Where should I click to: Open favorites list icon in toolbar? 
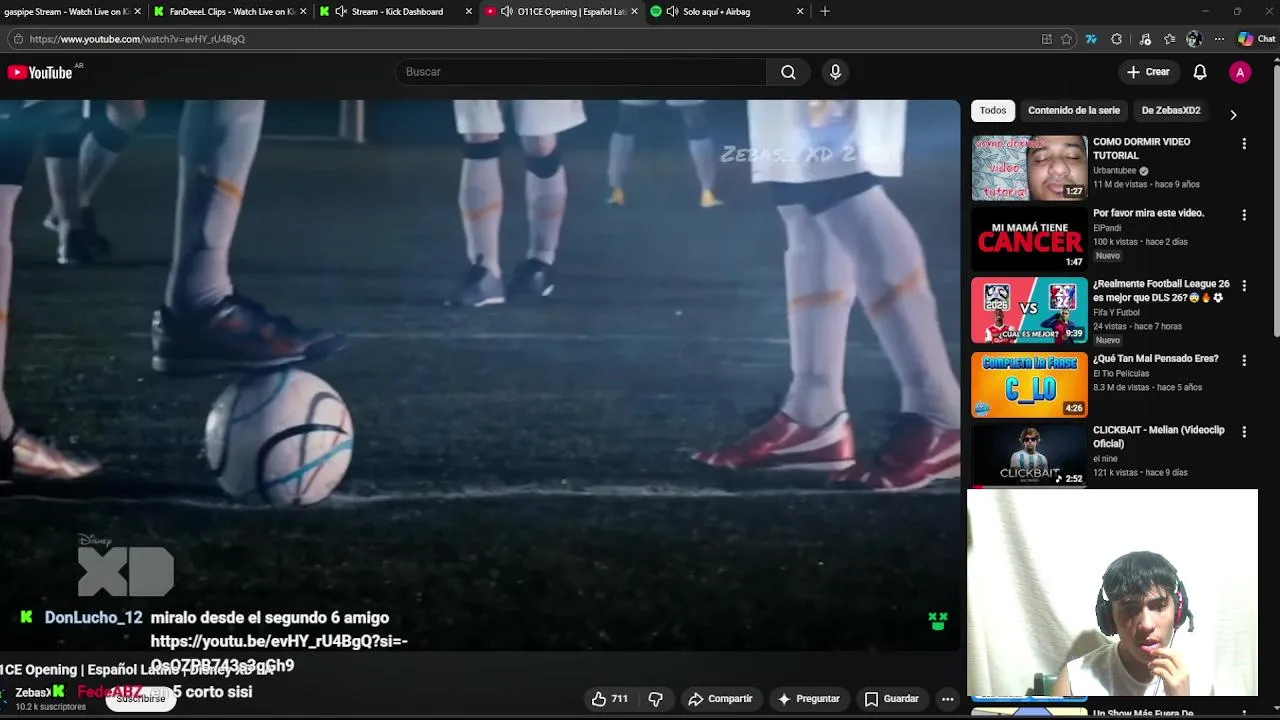click(1169, 39)
